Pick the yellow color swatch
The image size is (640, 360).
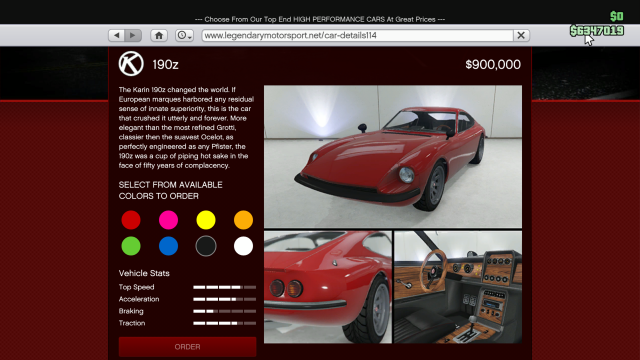pos(206,220)
